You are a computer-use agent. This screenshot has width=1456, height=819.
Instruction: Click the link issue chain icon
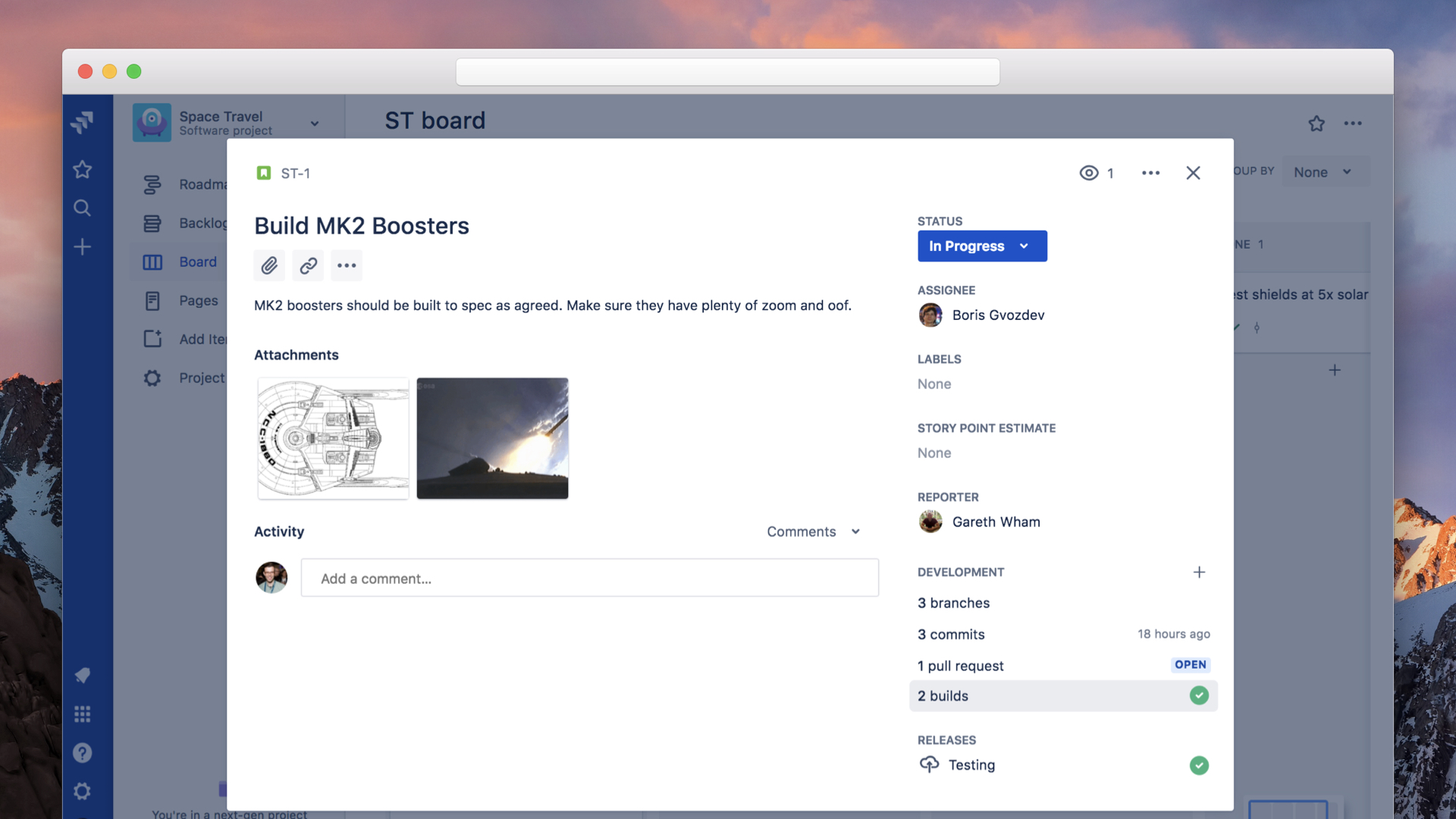coord(308,265)
